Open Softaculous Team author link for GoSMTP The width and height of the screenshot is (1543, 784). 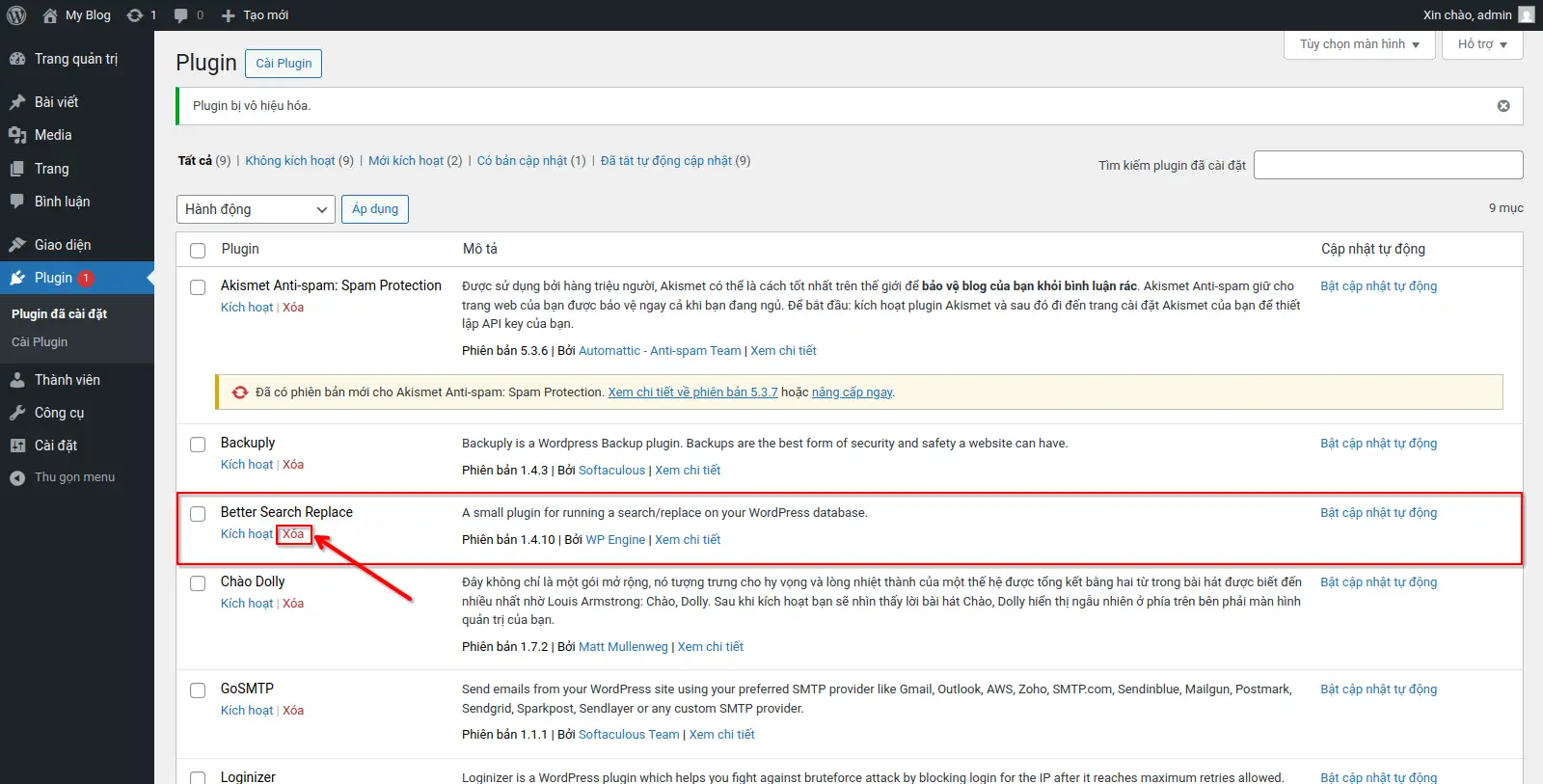click(629, 735)
